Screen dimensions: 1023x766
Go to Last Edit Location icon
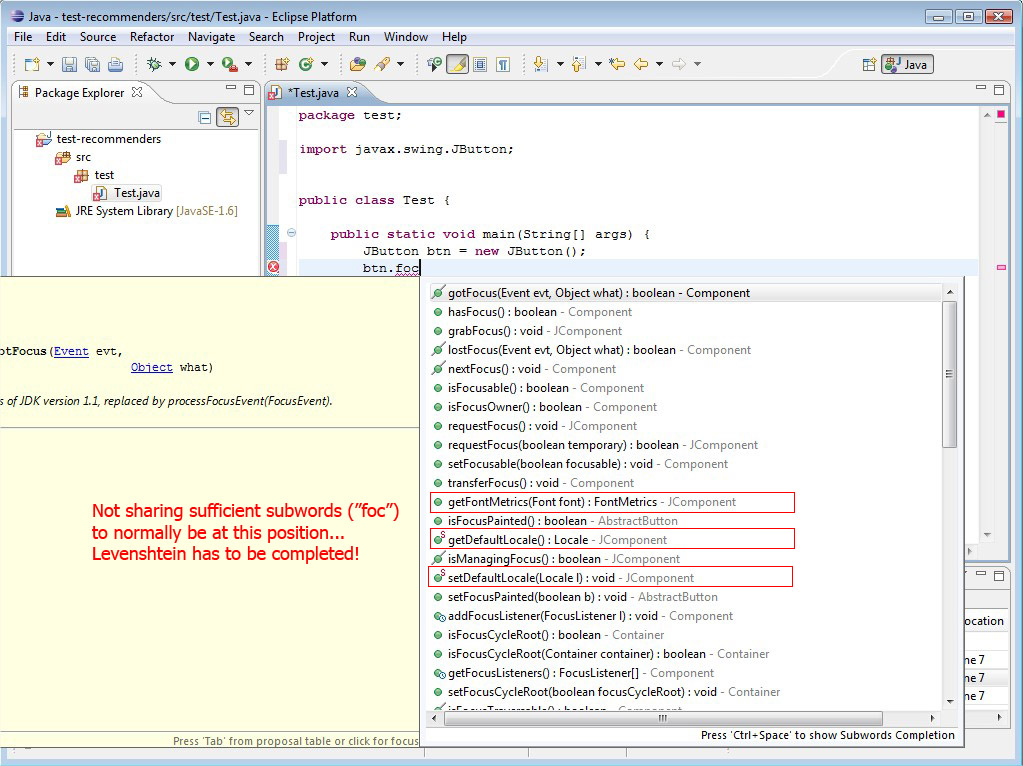pyautogui.click(x=617, y=64)
